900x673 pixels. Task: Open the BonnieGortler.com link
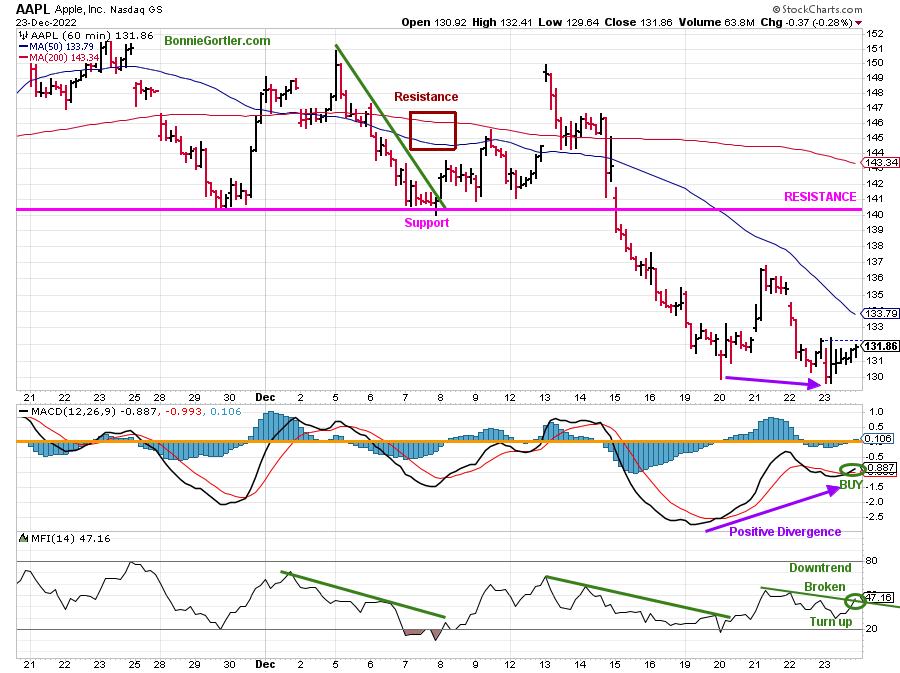(x=217, y=41)
